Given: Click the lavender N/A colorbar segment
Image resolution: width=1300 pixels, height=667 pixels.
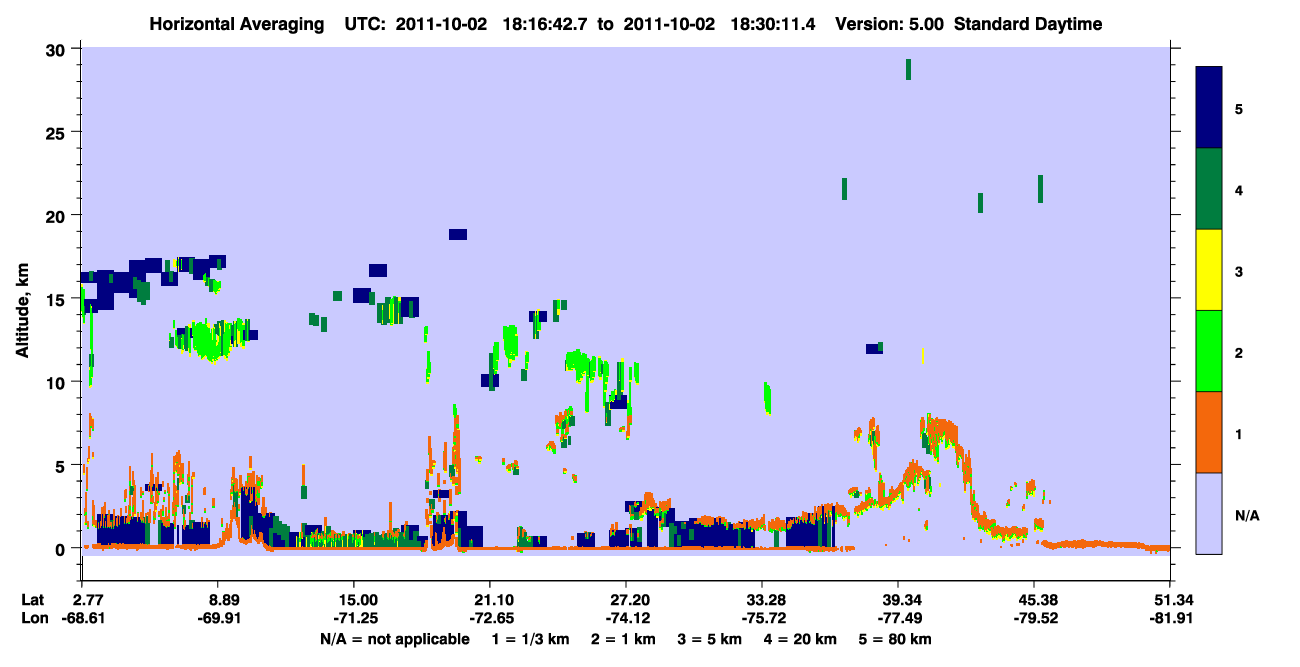Looking at the screenshot, I should (x=1209, y=513).
